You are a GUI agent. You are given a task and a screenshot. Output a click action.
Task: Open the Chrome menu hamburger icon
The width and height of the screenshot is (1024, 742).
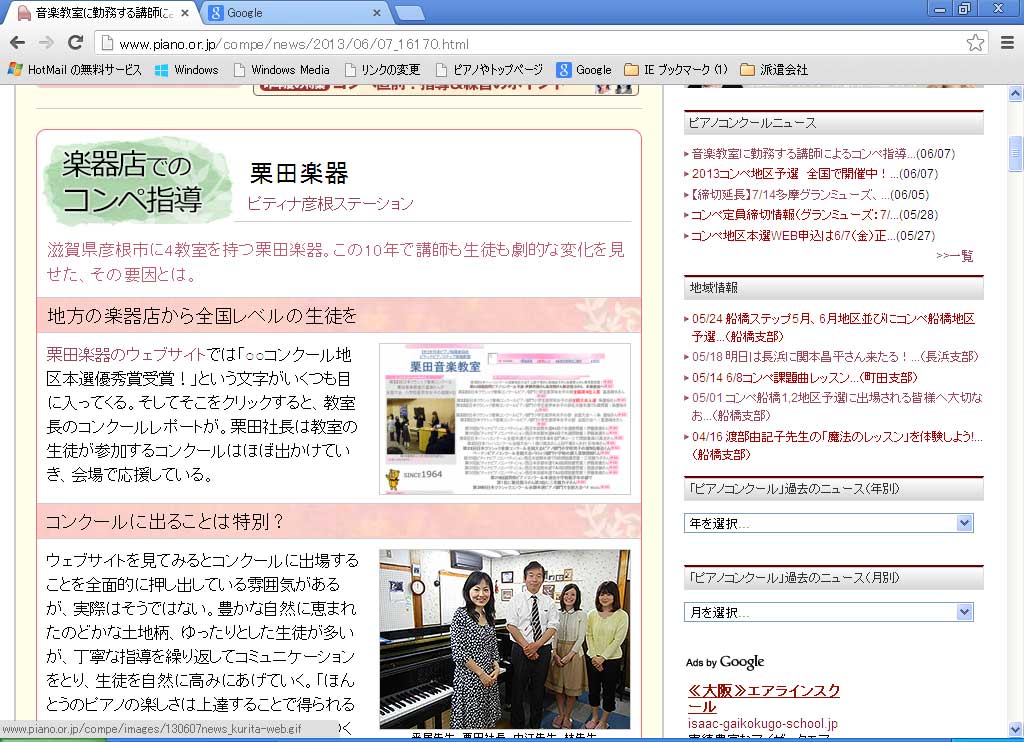pyautogui.click(x=1008, y=43)
